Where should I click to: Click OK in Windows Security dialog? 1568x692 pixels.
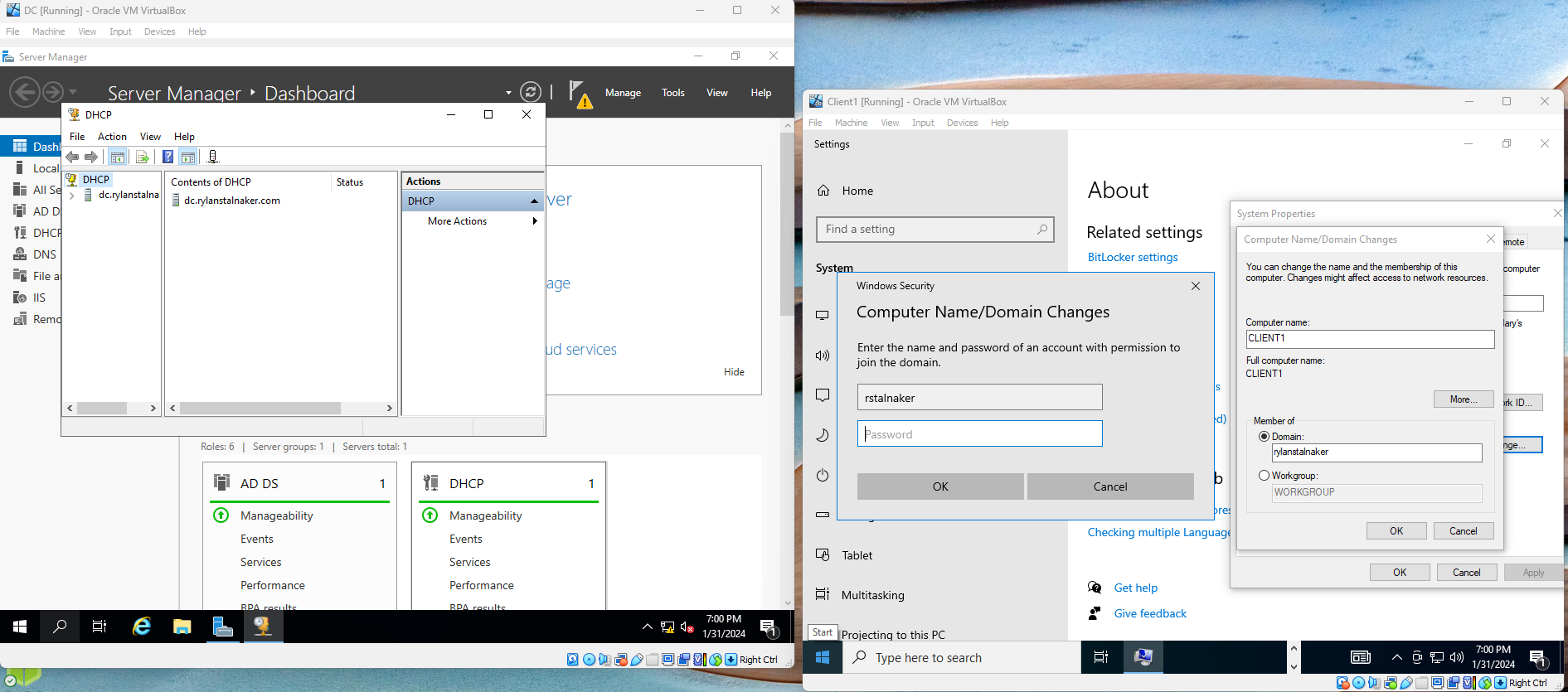tap(940, 486)
